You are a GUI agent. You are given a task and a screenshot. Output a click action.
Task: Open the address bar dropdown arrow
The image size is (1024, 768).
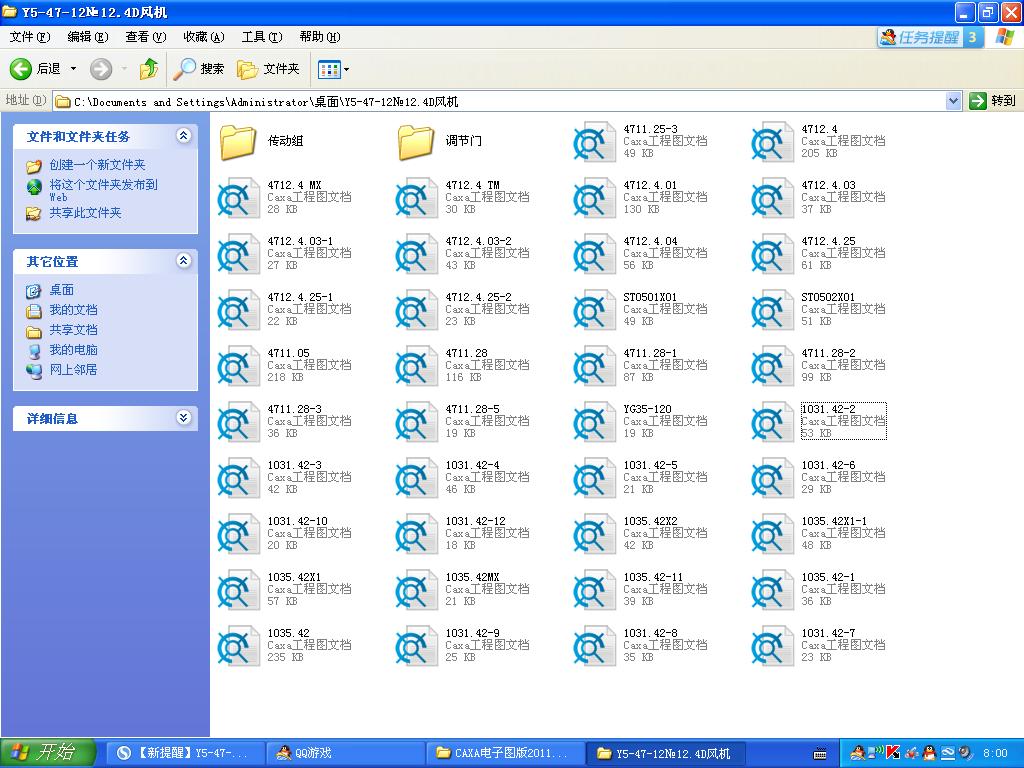coord(953,100)
